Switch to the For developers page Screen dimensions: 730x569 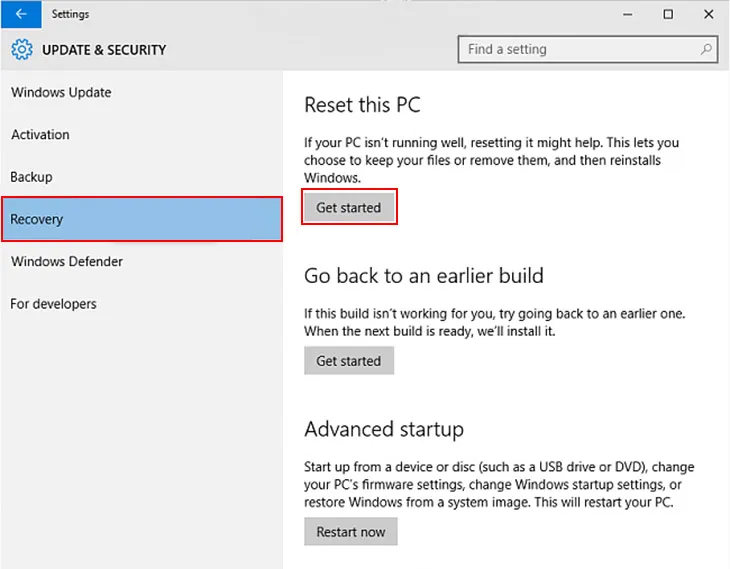point(53,304)
